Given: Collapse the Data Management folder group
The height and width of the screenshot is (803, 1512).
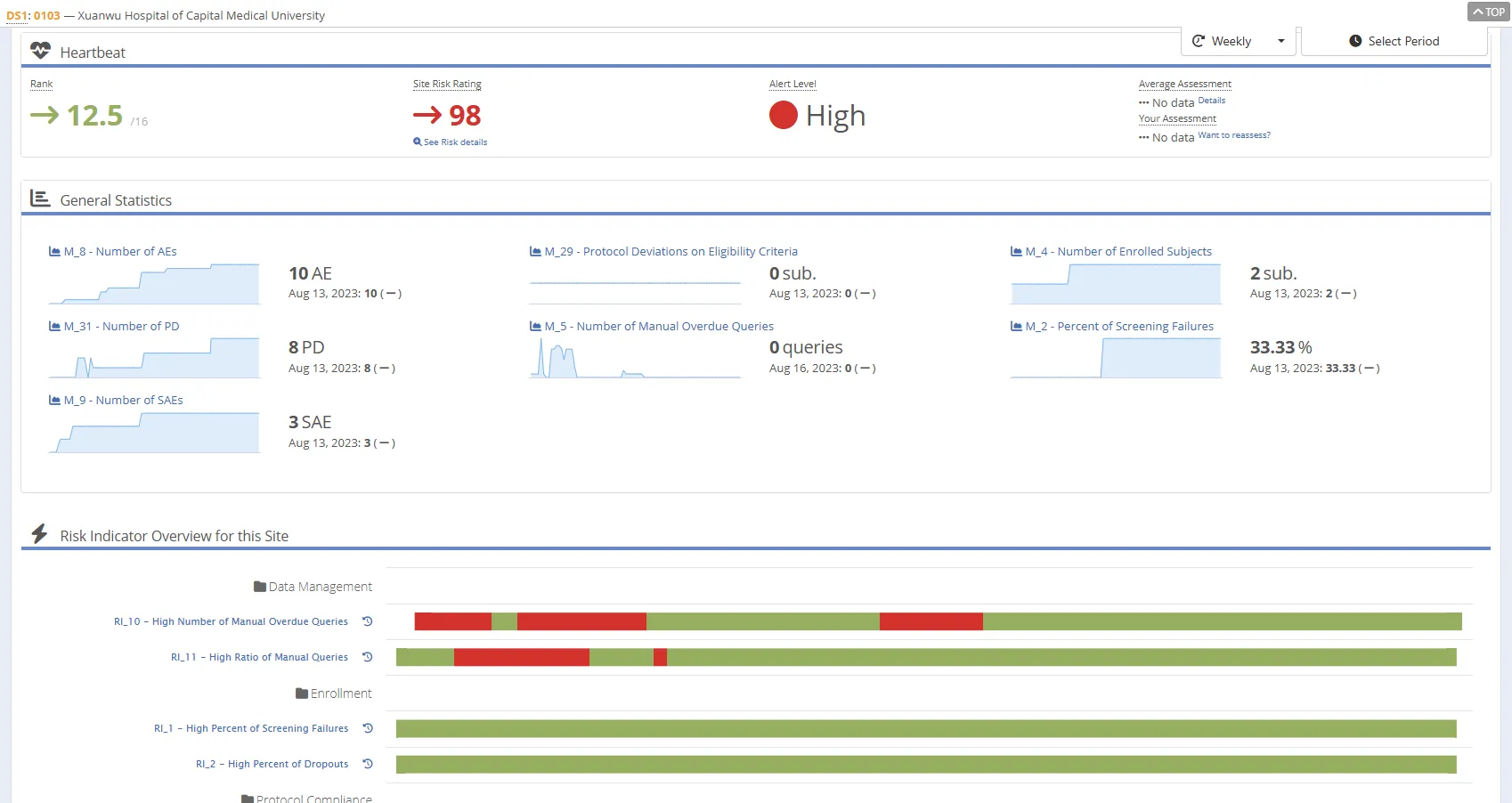Looking at the screenshot, I should click(313, 587).
